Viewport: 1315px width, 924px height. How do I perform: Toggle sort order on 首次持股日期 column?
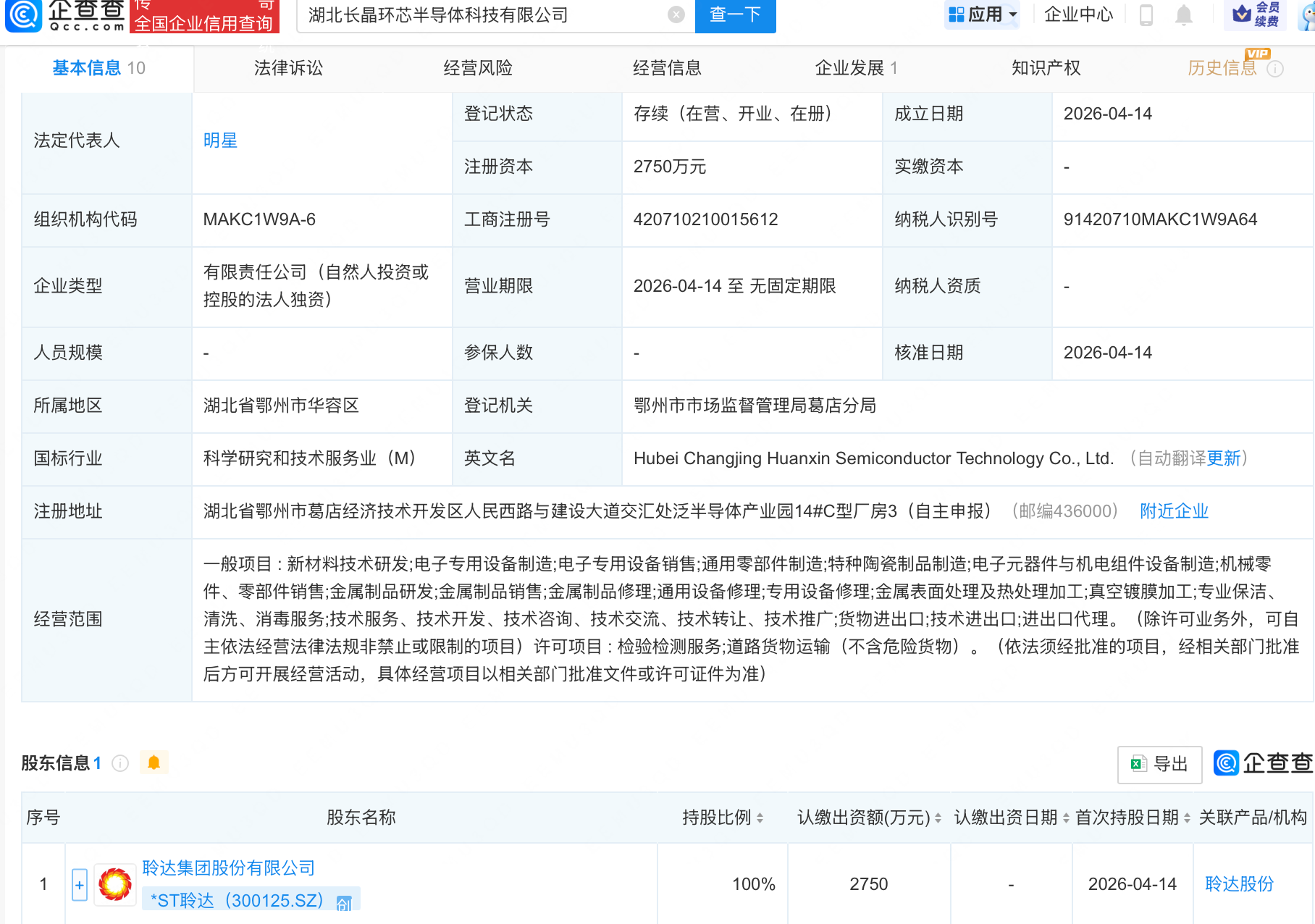[x=1185, y=818]
